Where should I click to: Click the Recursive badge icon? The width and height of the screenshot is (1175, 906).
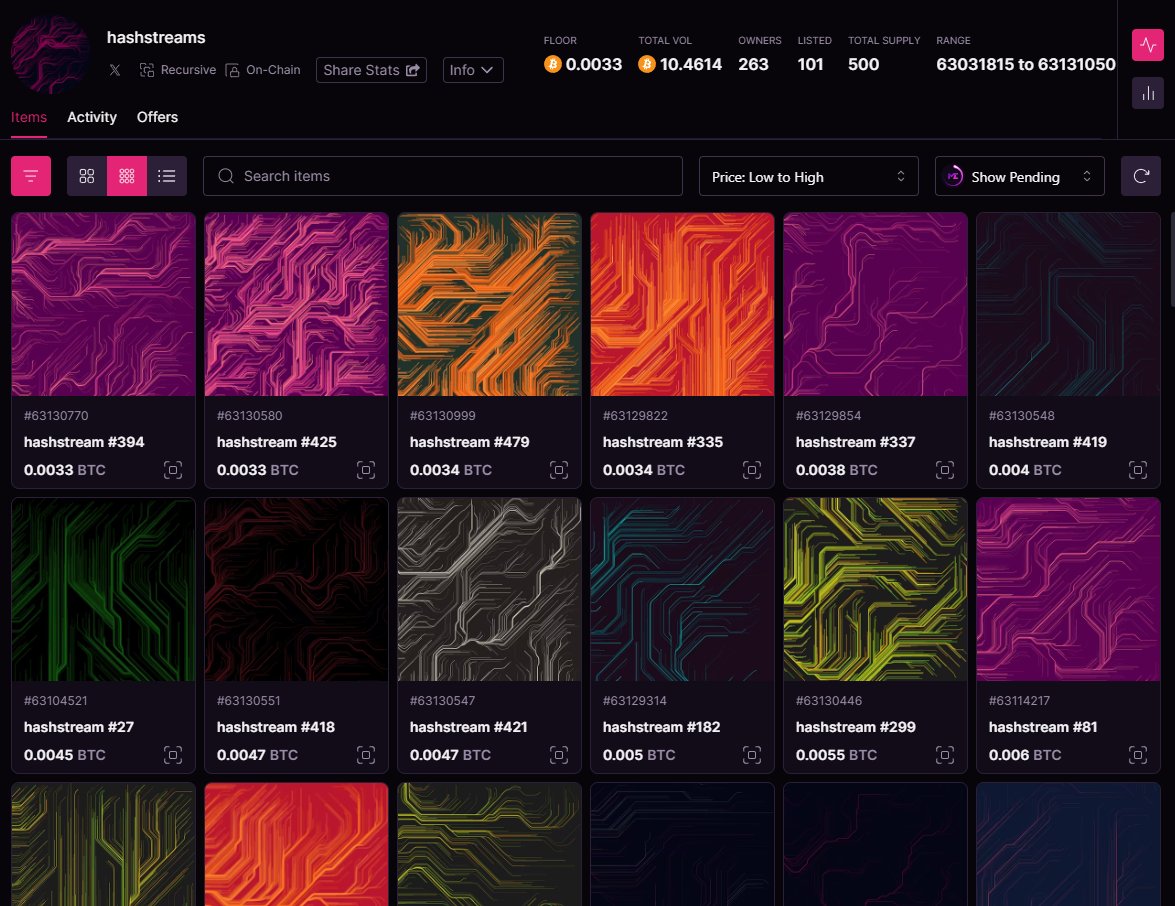[147, 70]
